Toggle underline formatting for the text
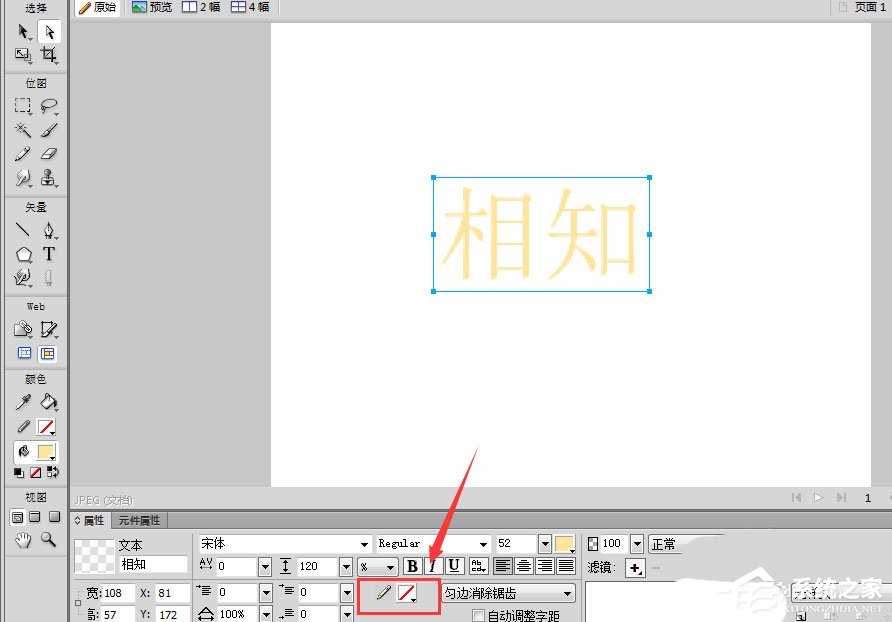The width and height of the screenshot is (892, 622). [453, 566]
